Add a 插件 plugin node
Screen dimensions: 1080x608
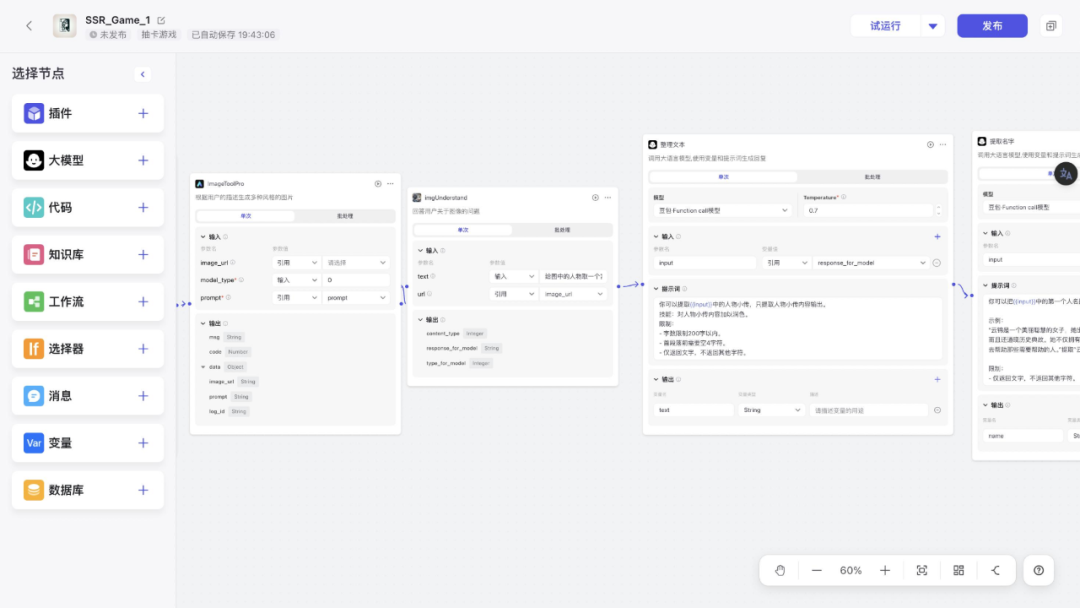[143, 113]
